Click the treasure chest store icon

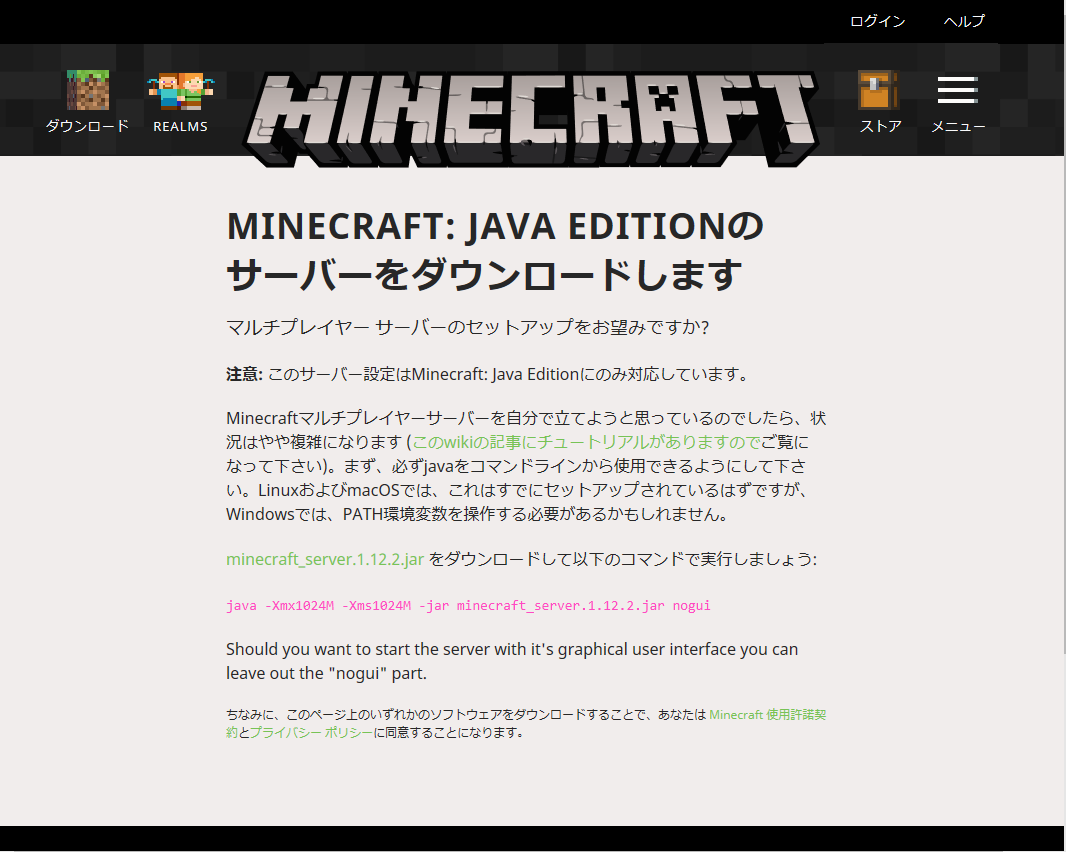coord(878,90)
